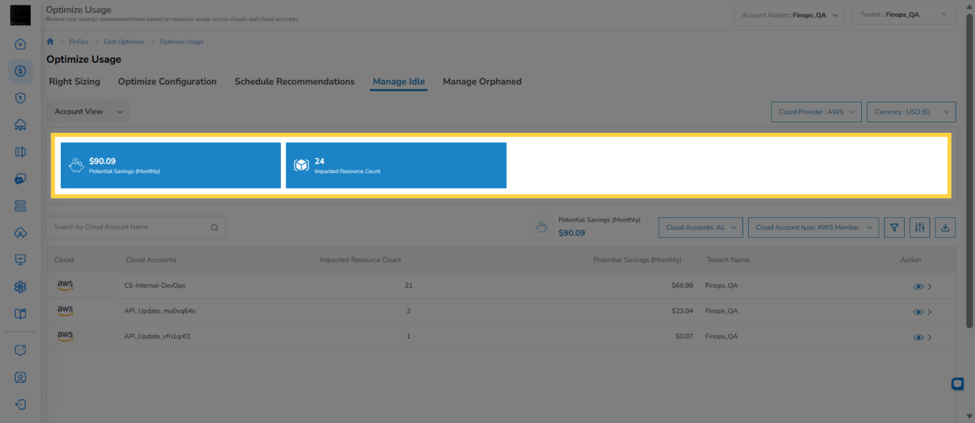
Task: Expand the CS-Internal-DevOps row chevron
Action: click(930, 287)
